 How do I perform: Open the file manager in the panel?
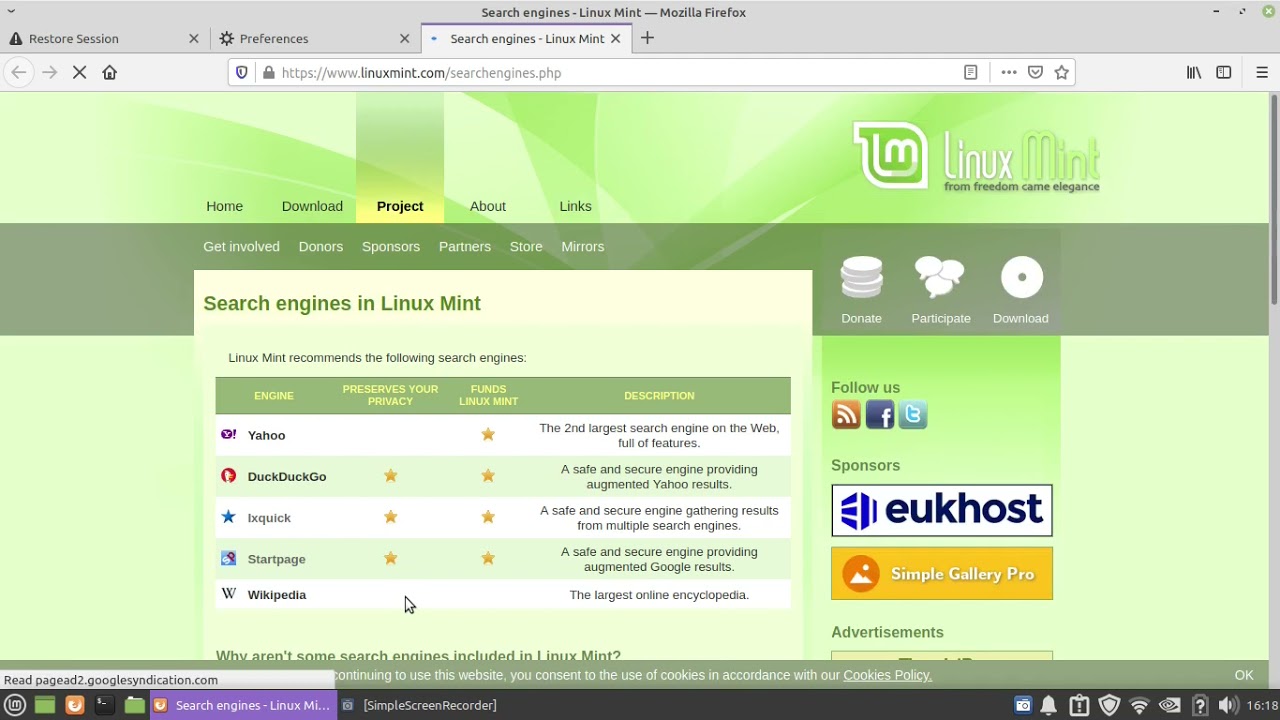point(134,705)
